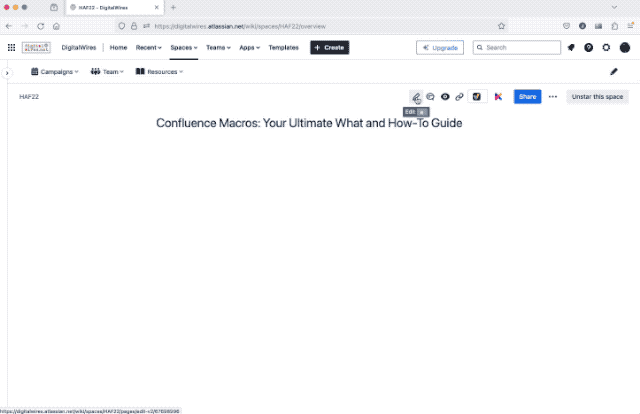Screen dimensions: 640x414
Task: Open the Recent menu
Action: click(x=149, y=48)
